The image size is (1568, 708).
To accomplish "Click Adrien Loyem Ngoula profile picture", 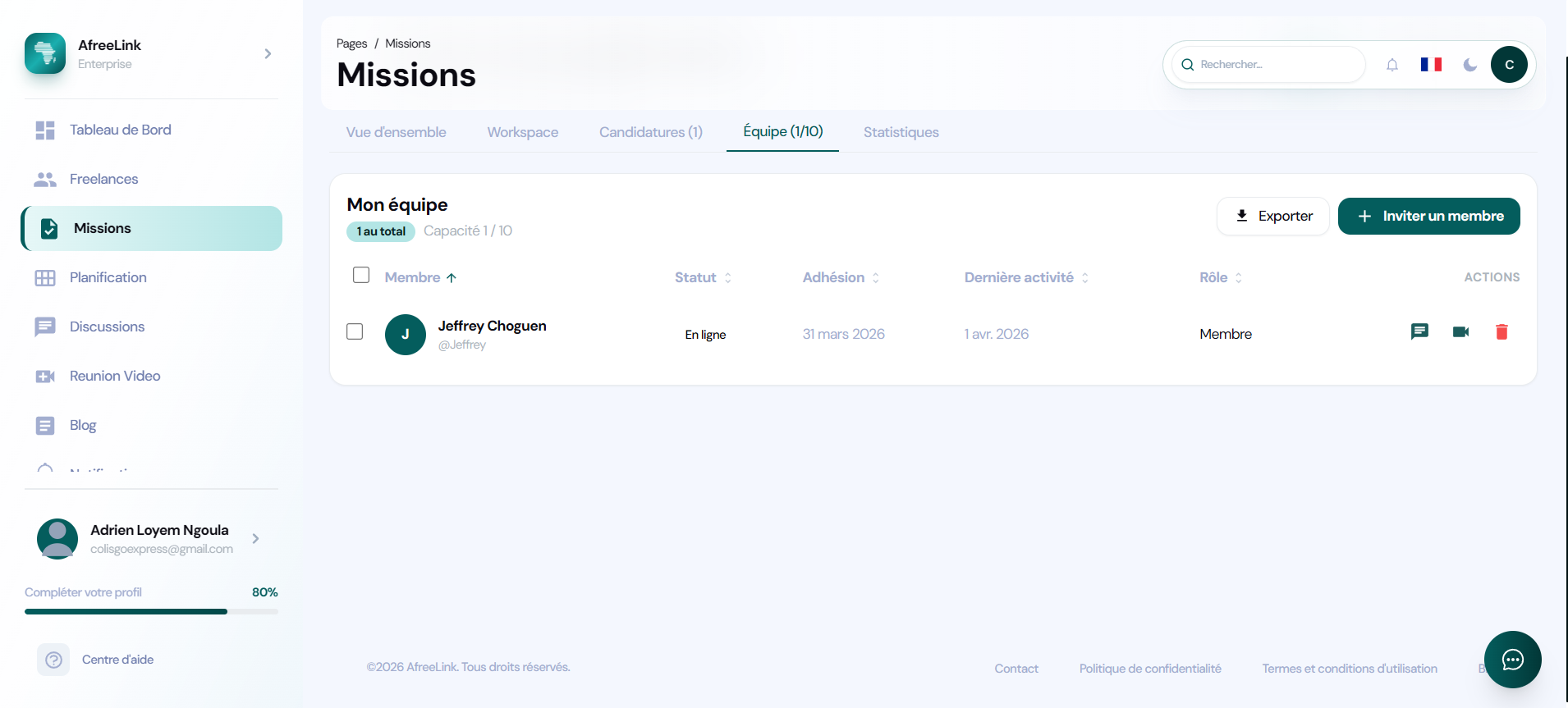I will pyautogui.click(x=57, y=539).
